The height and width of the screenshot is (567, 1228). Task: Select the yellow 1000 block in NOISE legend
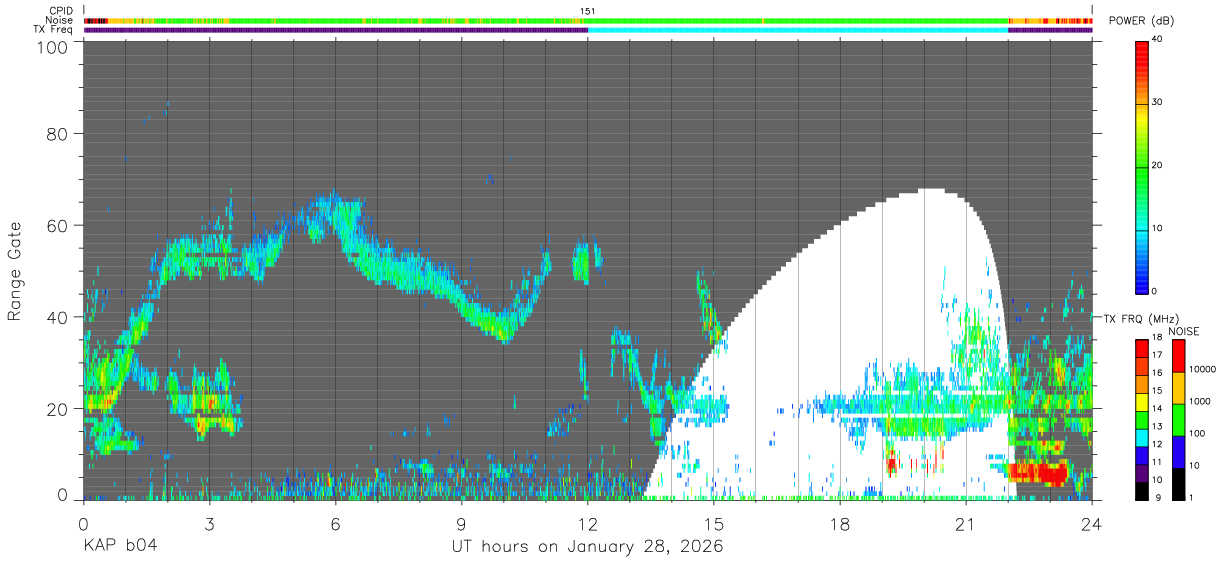[x=1178, y=389]
